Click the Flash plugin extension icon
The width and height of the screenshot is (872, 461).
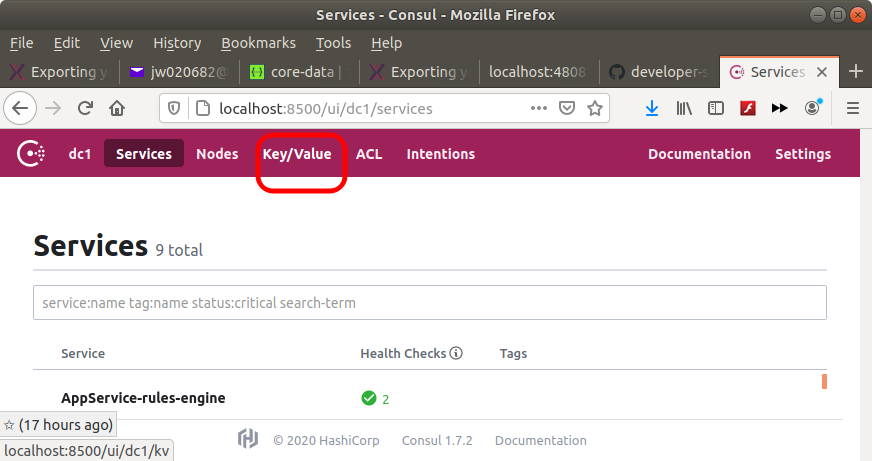coord(748,108)
